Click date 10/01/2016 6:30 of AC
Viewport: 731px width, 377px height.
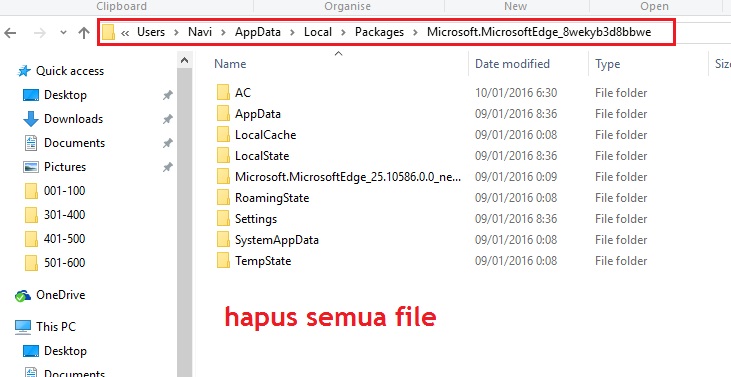[516, 93]
